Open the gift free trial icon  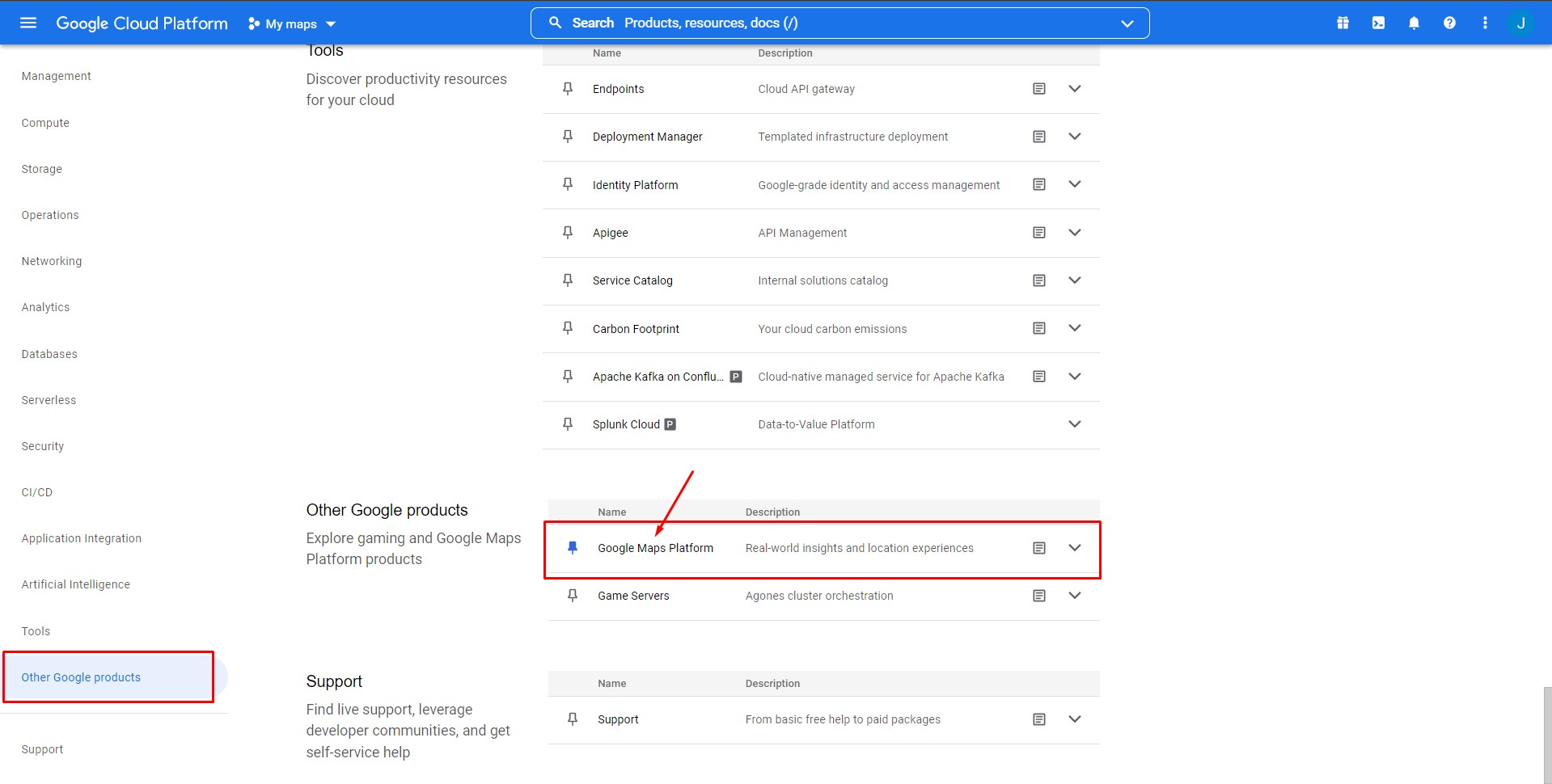point(1343,23)
